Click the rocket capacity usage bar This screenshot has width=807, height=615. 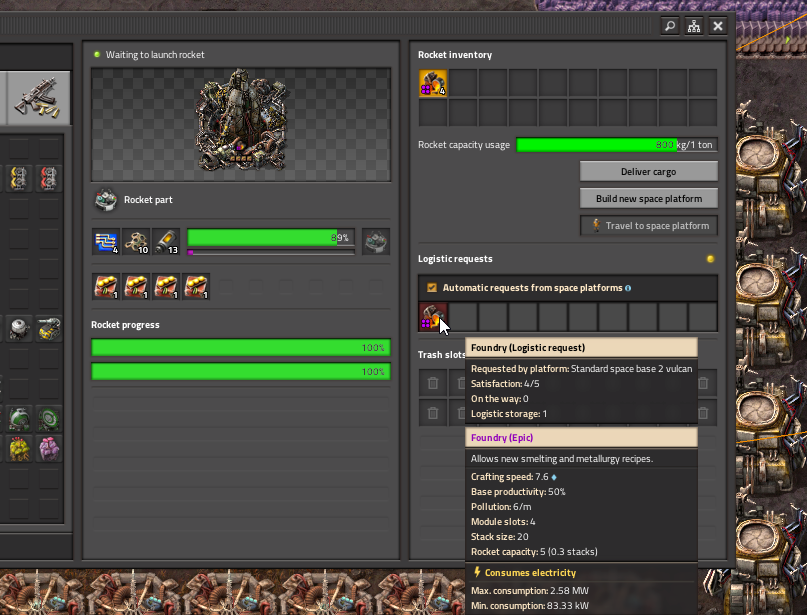tap(617, 145)
